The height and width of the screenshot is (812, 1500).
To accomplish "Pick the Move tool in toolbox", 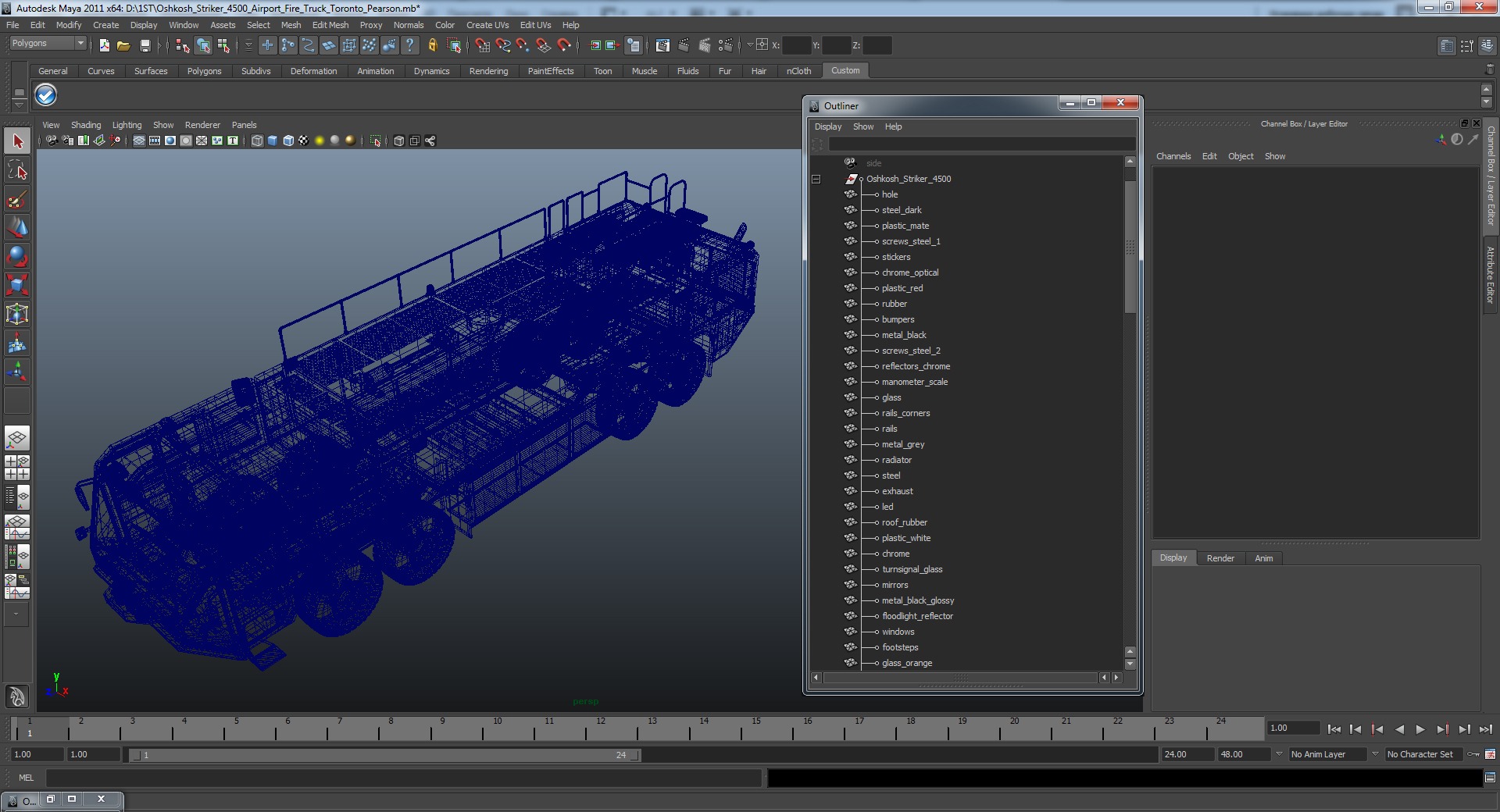I will (17, 227).
